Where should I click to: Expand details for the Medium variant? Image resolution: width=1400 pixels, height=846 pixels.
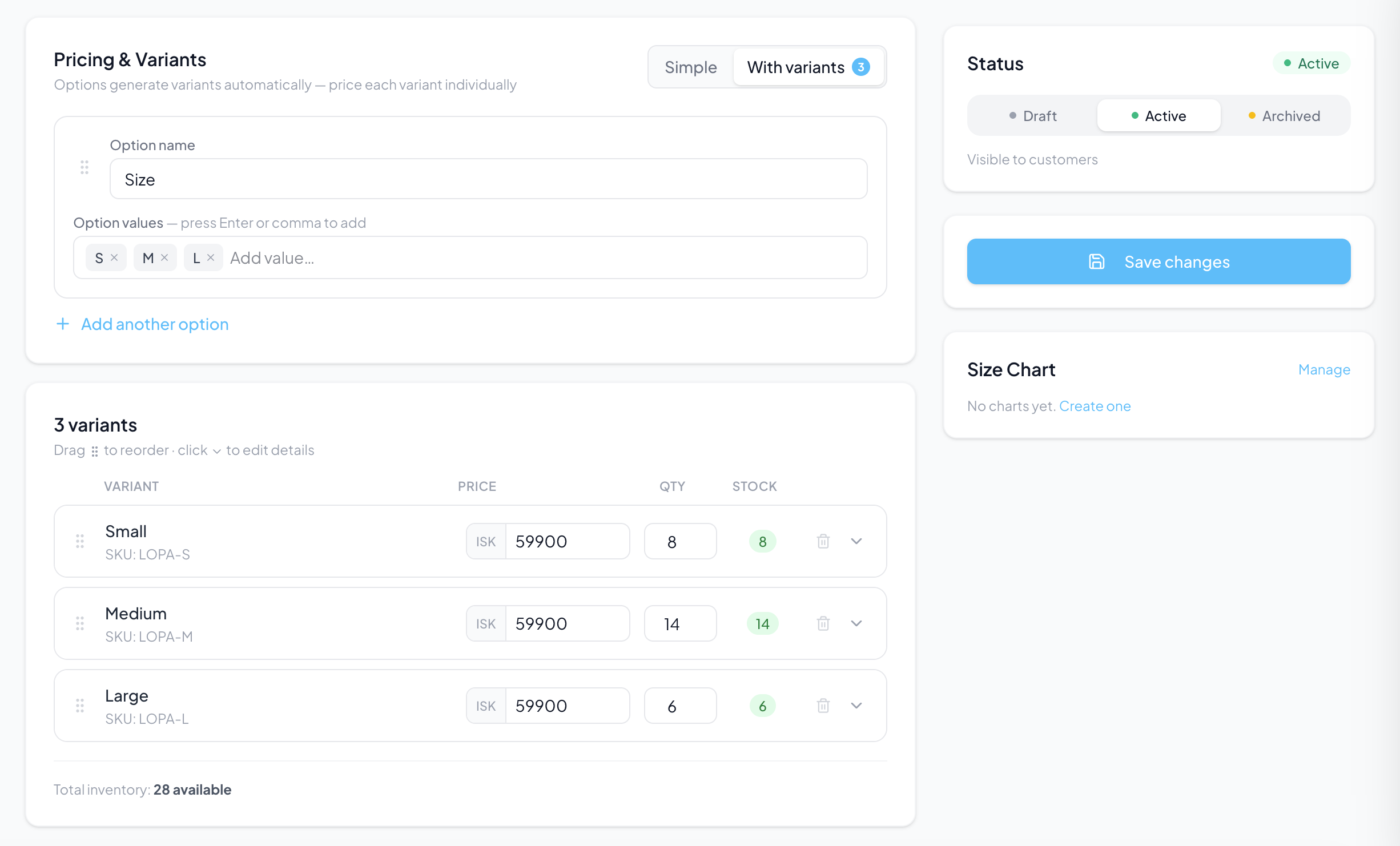point(856,623)
